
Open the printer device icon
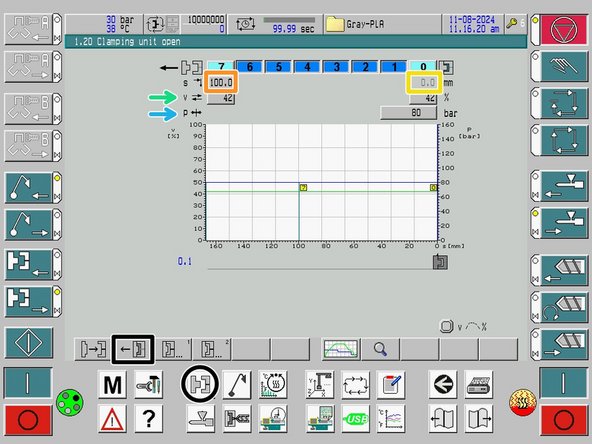pos(478,384)
